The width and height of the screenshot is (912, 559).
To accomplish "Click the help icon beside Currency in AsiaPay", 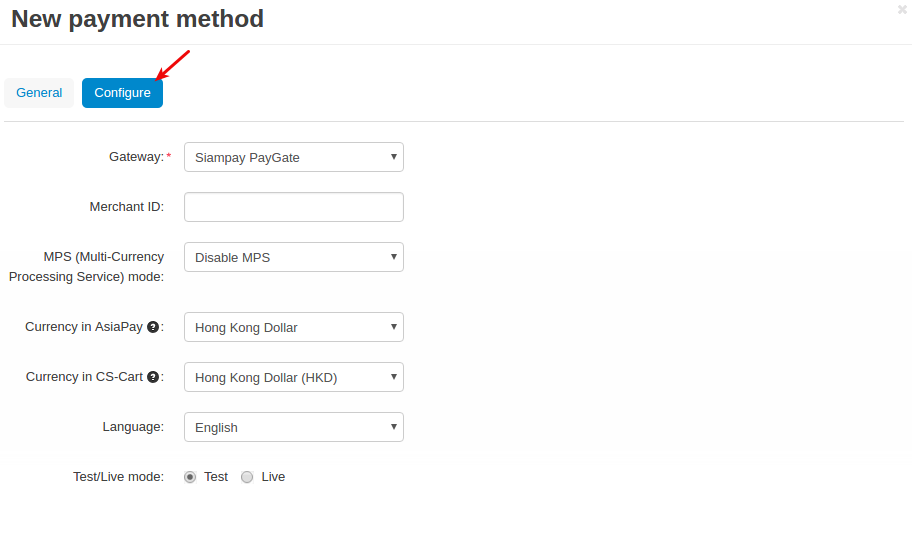I will [x=153, y=327].
